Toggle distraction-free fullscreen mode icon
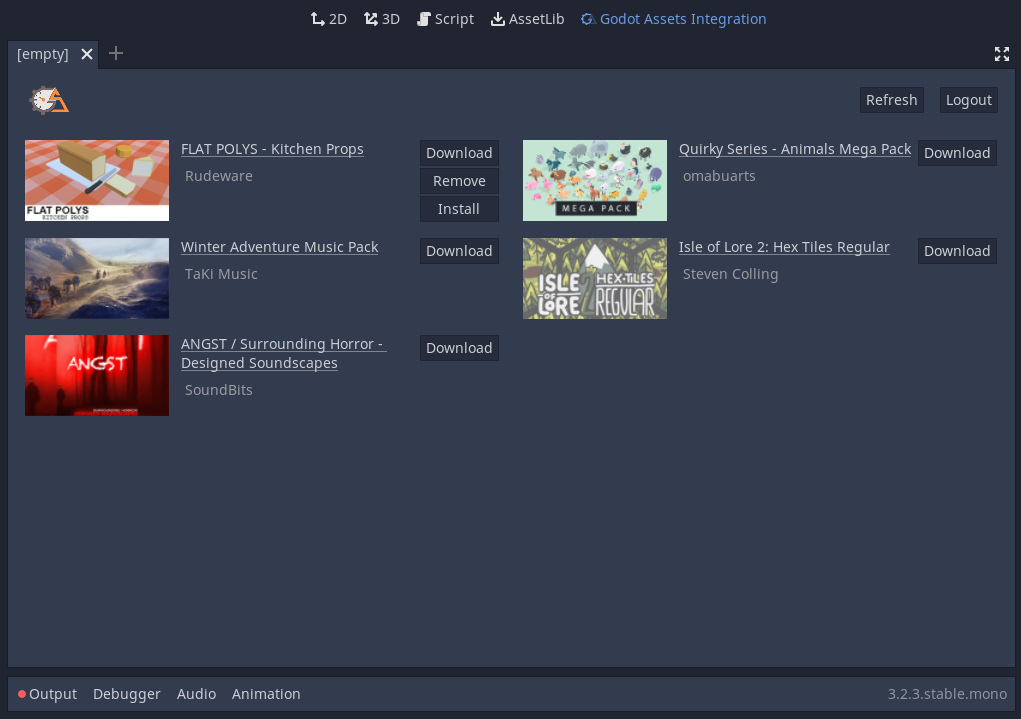 [1001, 54]
